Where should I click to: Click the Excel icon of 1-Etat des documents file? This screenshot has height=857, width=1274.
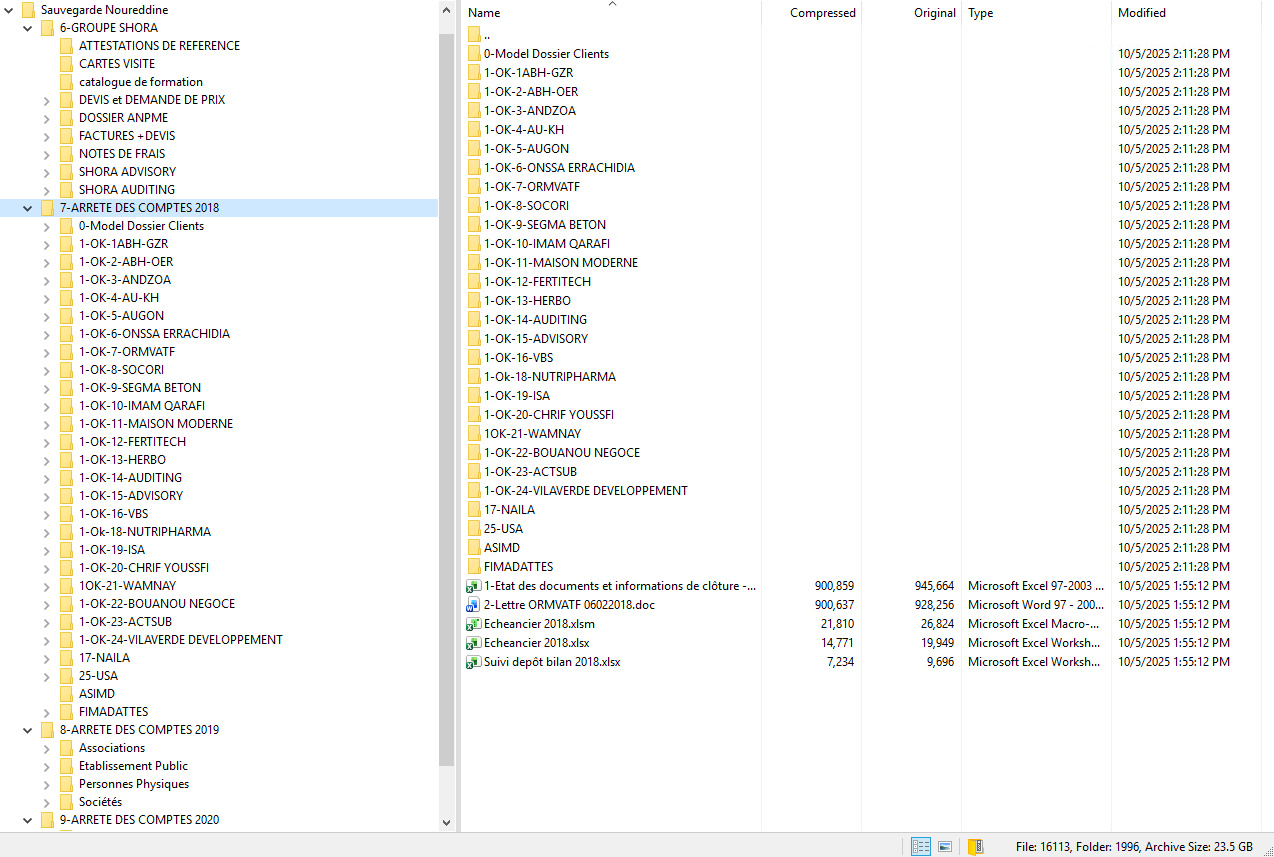click(474, 586)
